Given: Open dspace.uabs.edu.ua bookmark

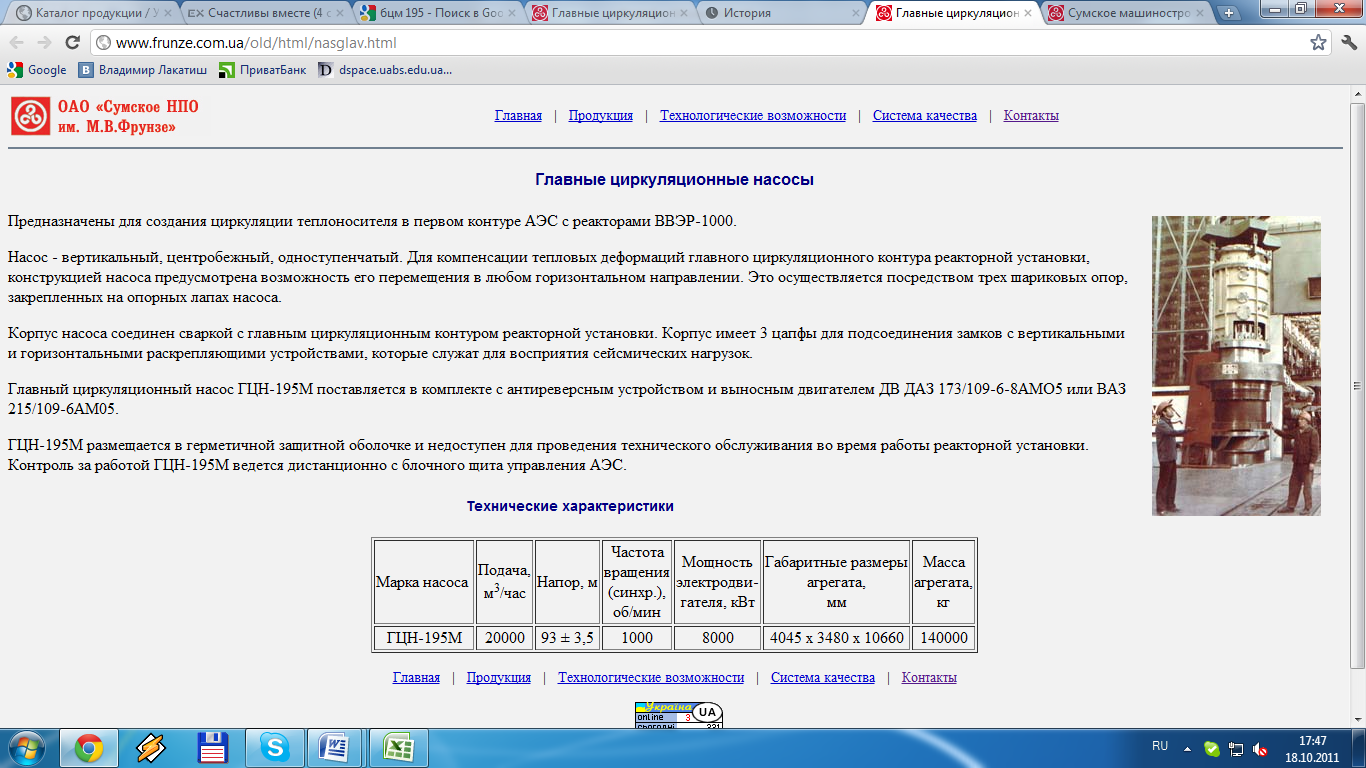Looking at the screenshot, I should 385,70.
